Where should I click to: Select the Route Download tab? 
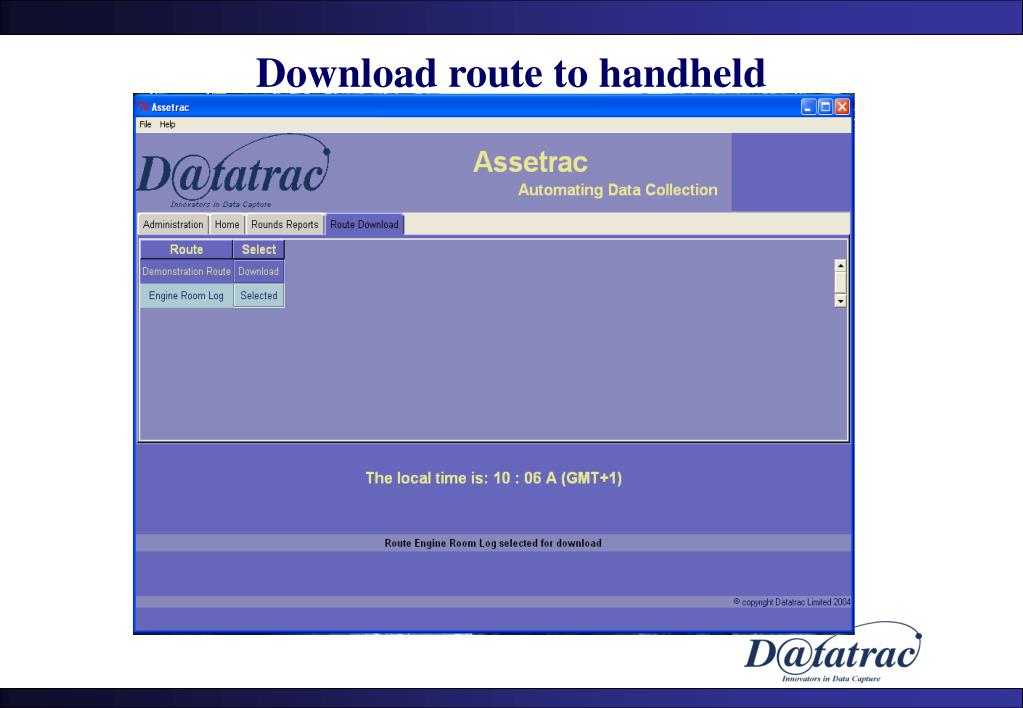point(364,224)
